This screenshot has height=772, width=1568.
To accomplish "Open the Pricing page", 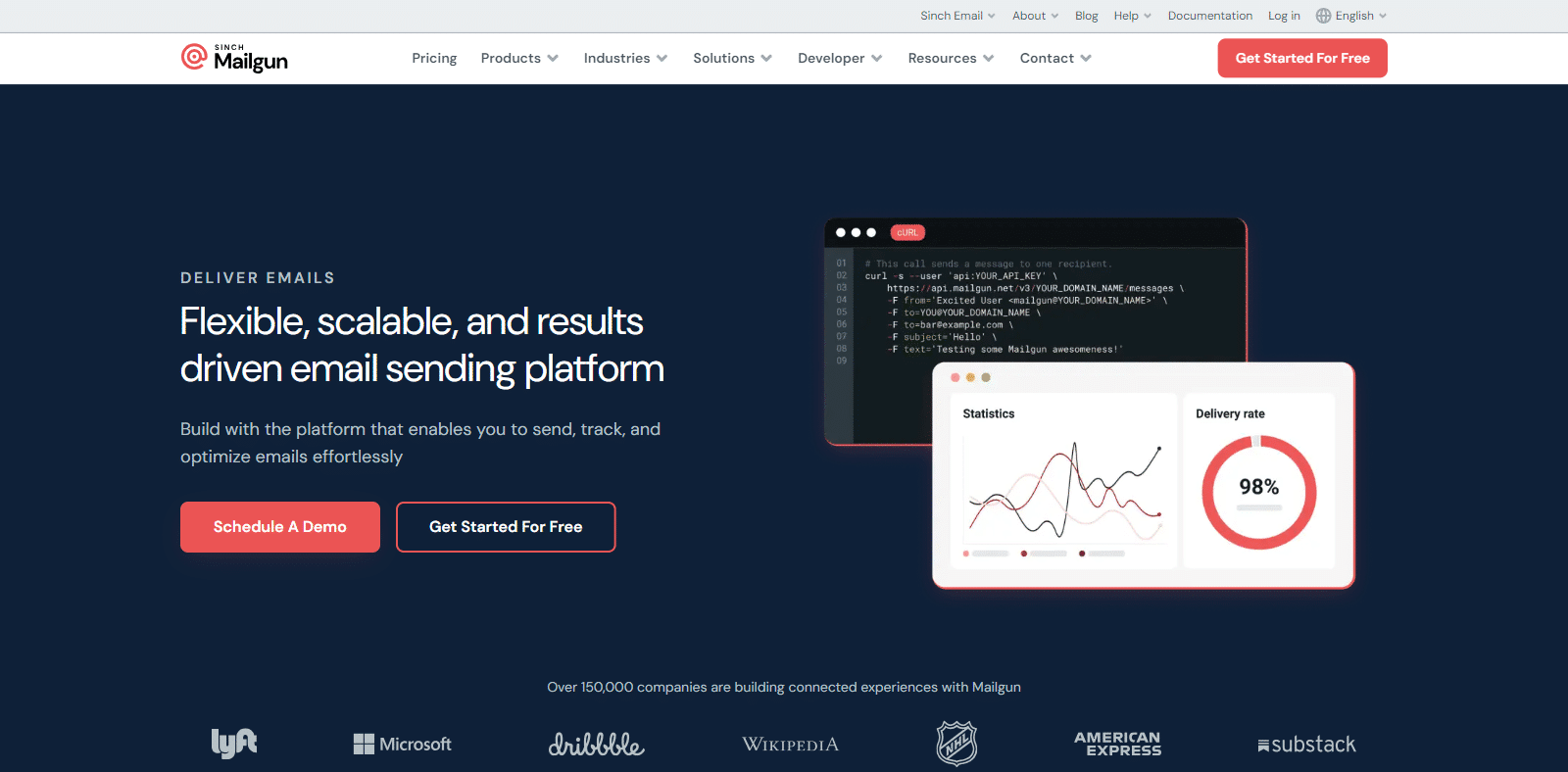I will pyautogui.click(x=434, y=58).
